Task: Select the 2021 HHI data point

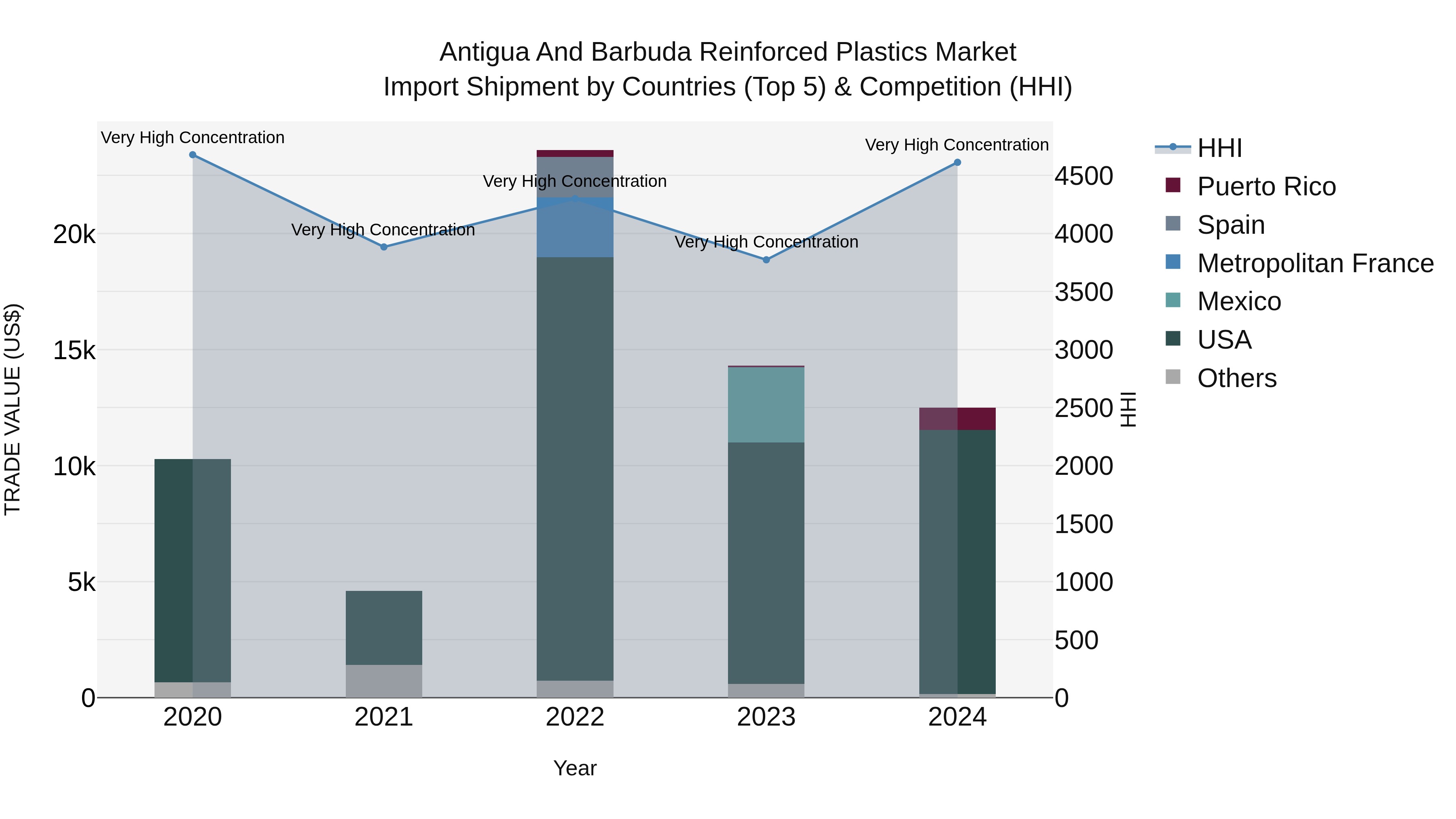Action: 384,247
